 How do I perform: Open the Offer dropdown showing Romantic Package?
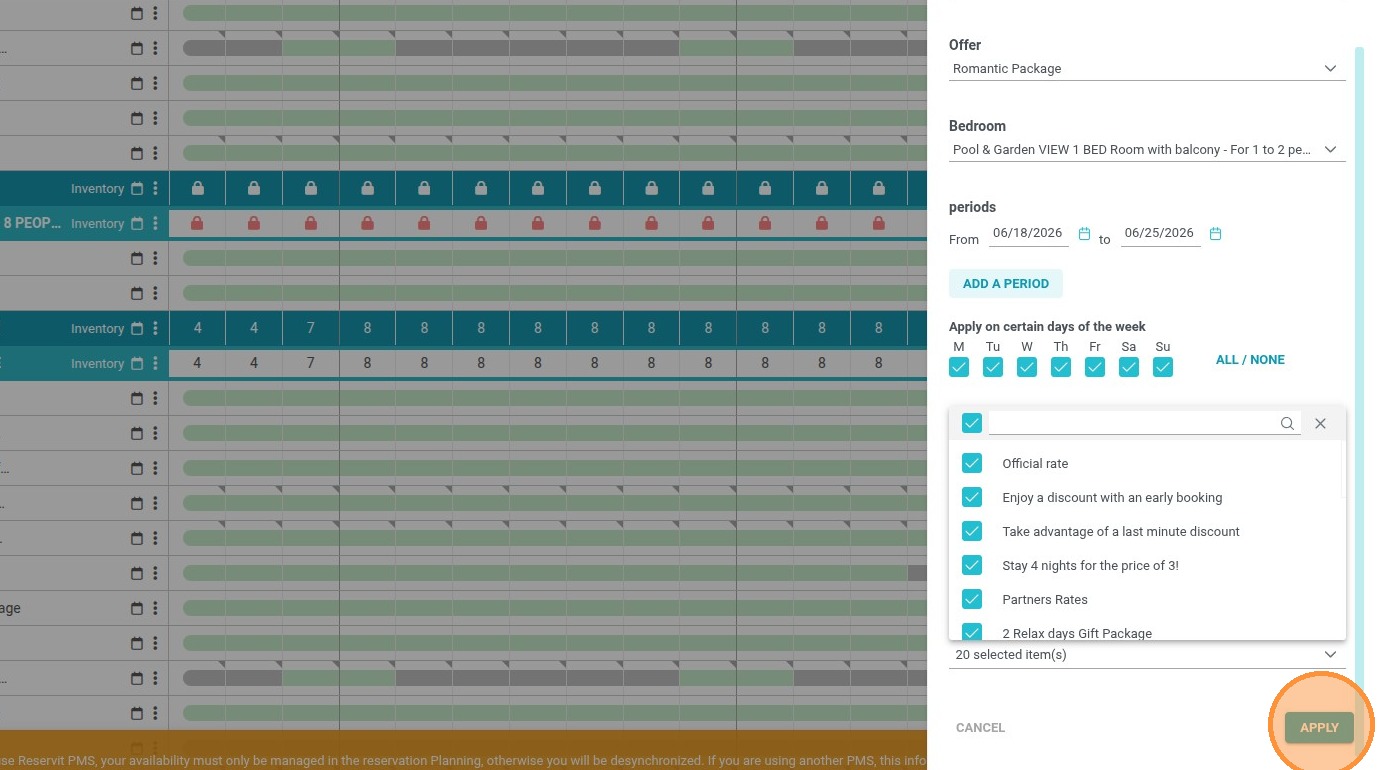point(1147,69)
